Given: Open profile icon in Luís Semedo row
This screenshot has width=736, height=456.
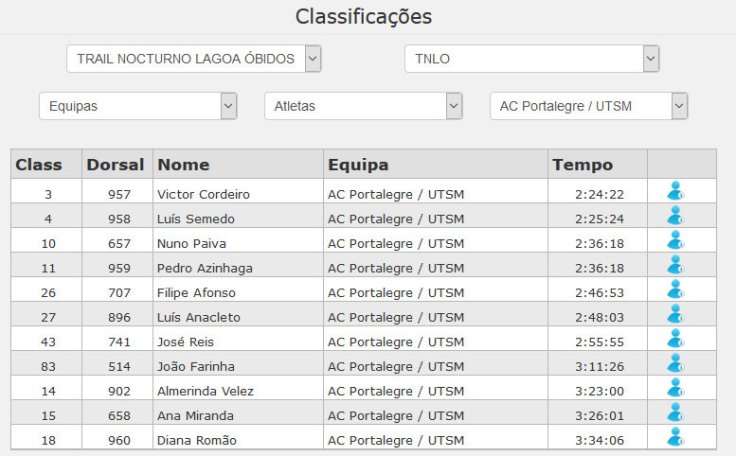Looking at the screenshot, I should coord(675,215).
